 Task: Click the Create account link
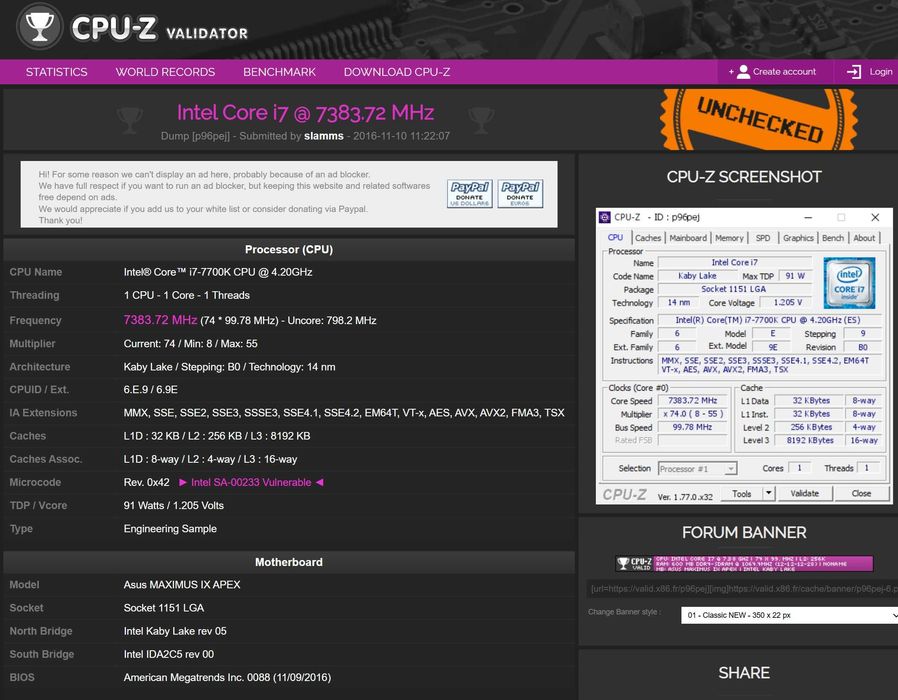point(784,72)
